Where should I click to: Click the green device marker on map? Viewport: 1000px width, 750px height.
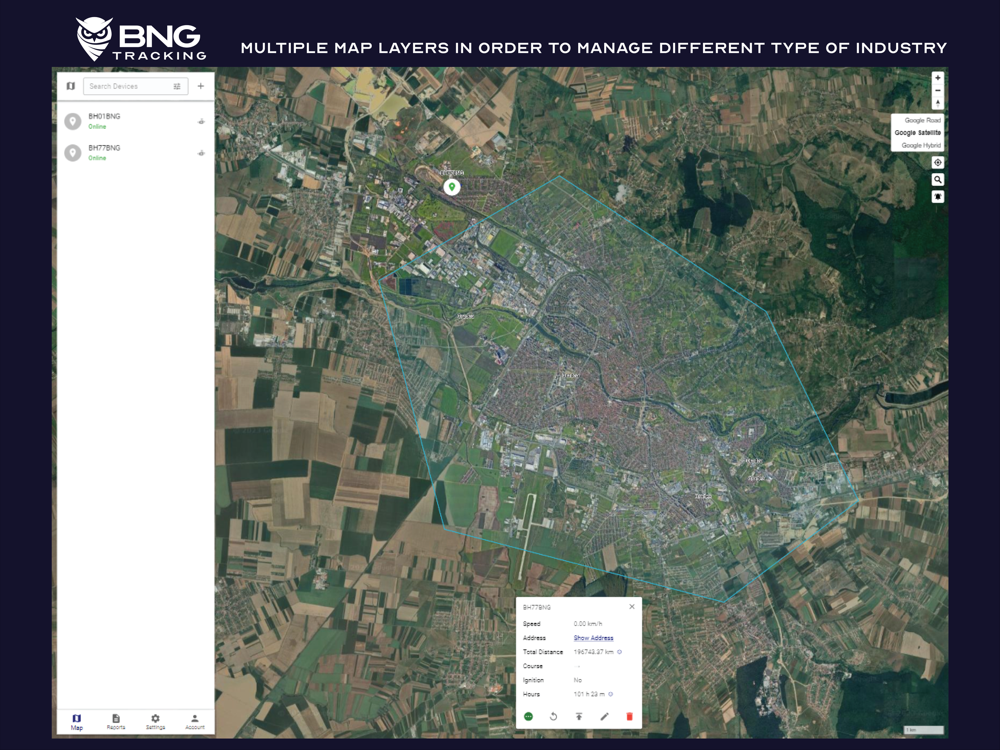[x=452, y=187]
